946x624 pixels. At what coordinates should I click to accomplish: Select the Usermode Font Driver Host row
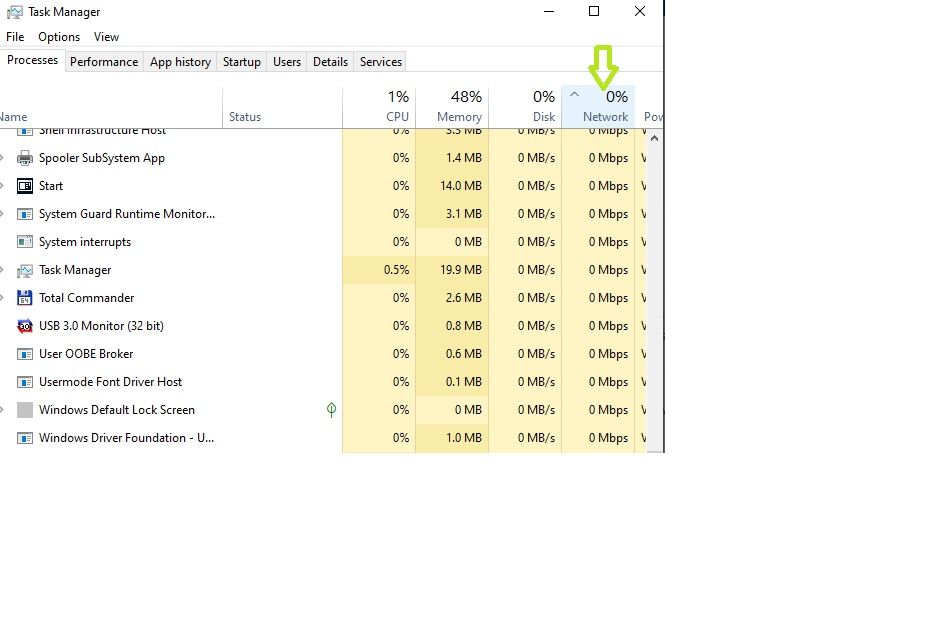pos(323,382)
